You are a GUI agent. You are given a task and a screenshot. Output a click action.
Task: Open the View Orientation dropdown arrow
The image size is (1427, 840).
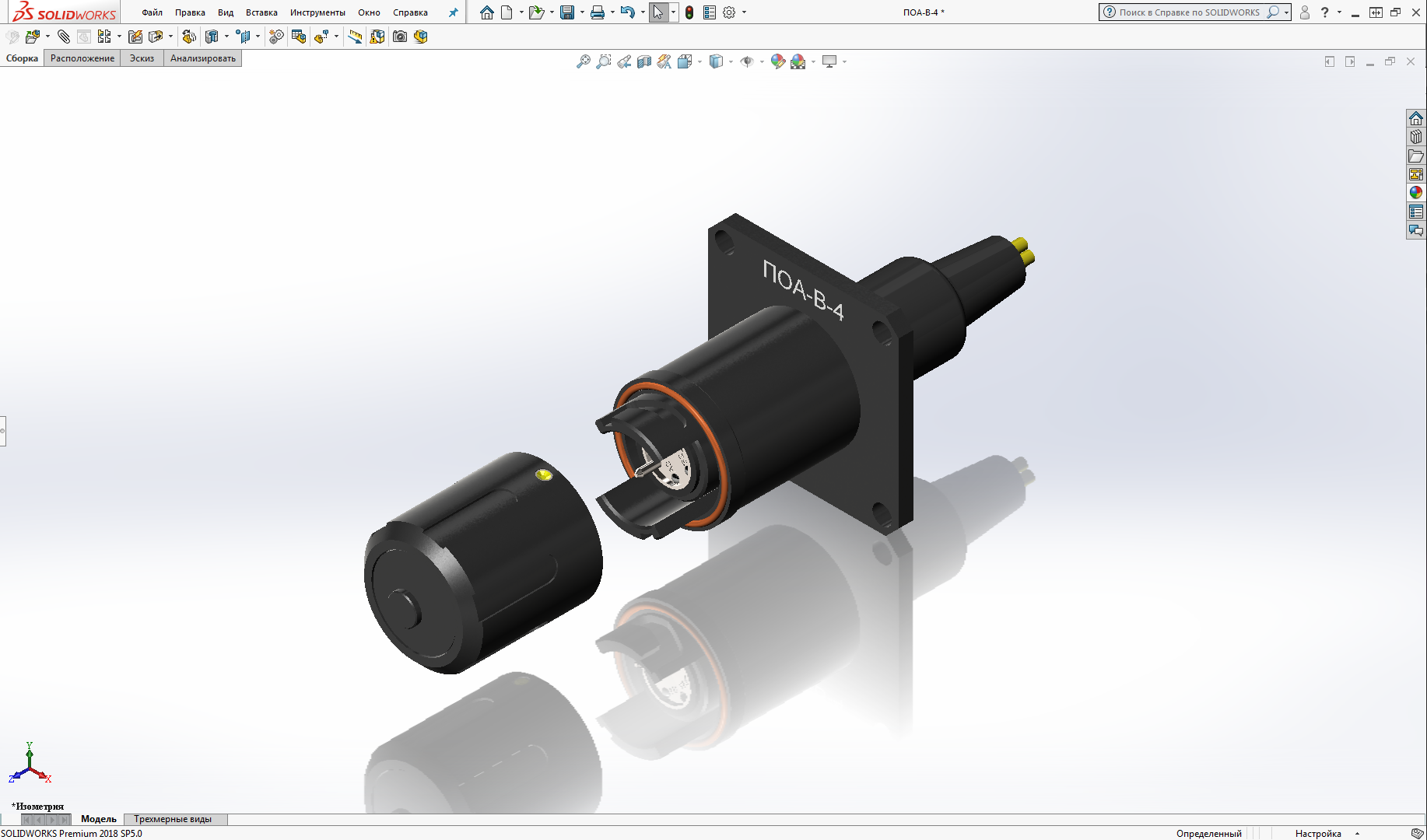[x=699, y=61]
